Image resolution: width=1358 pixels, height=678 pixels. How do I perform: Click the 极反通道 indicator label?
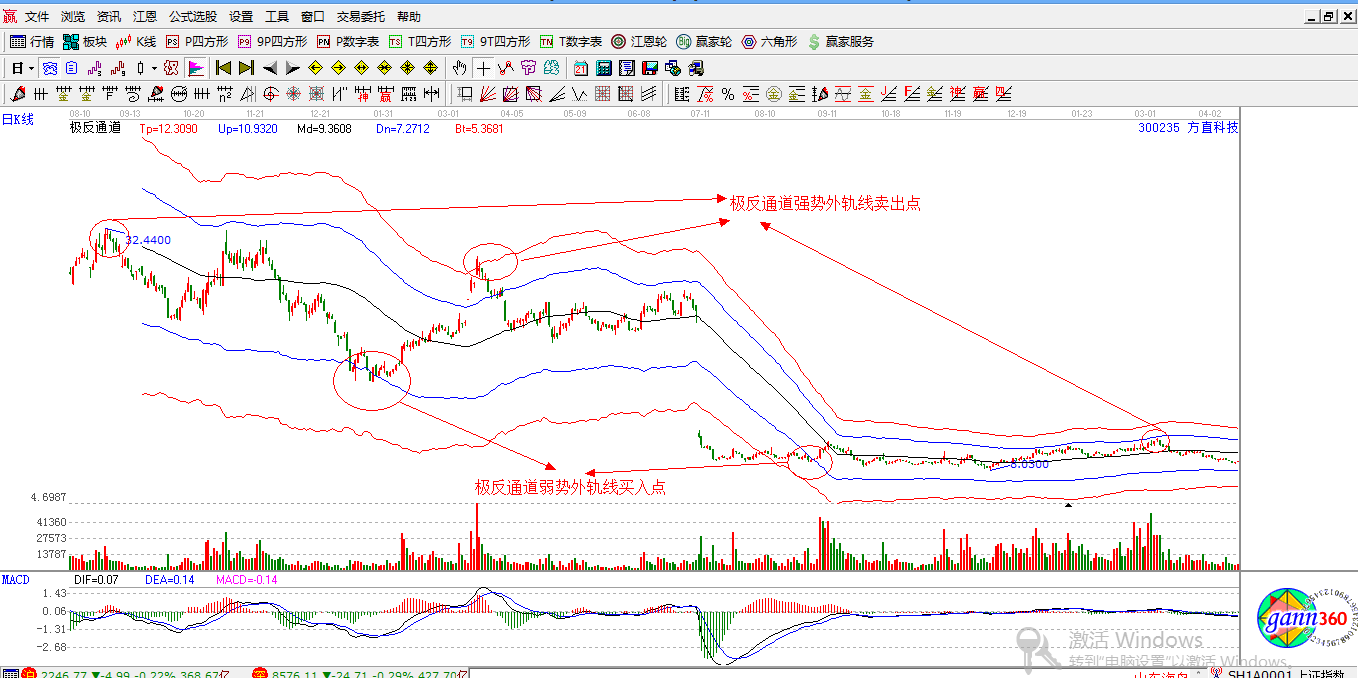tap(95, 128)
